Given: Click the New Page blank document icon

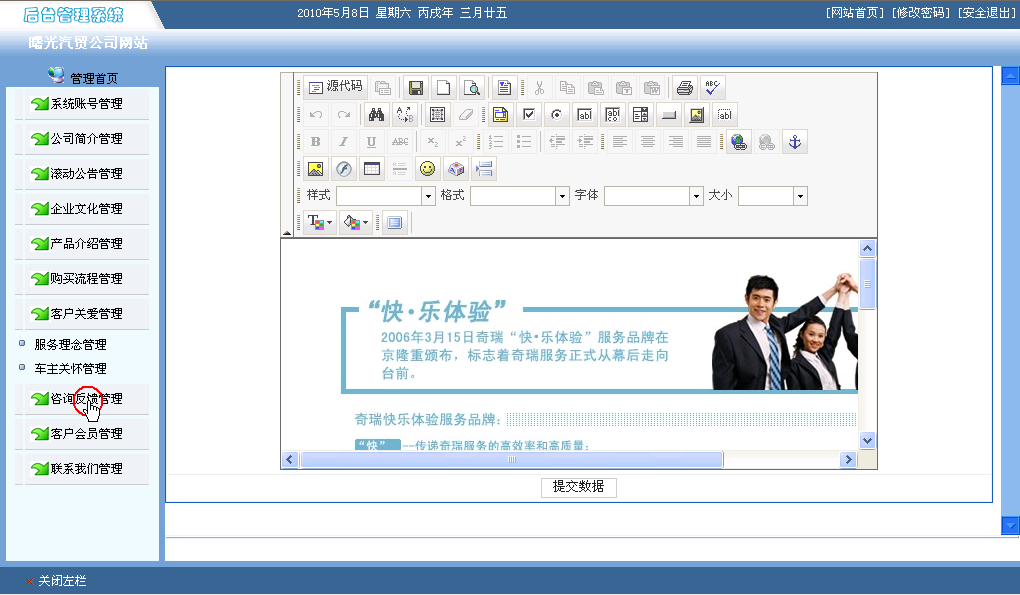Looking at the screenshot, I should tap(443, 87).
